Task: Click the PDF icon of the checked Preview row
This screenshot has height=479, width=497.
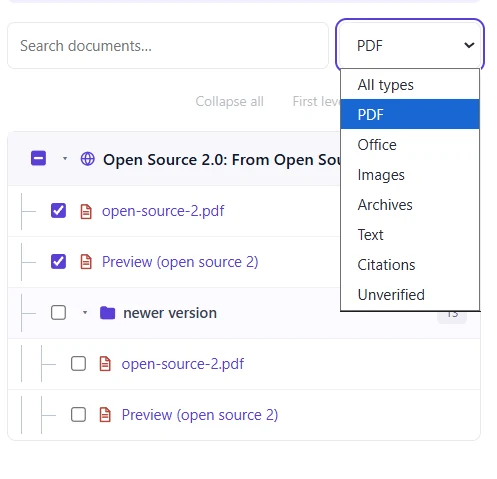Action: click(x=86, y=262)
